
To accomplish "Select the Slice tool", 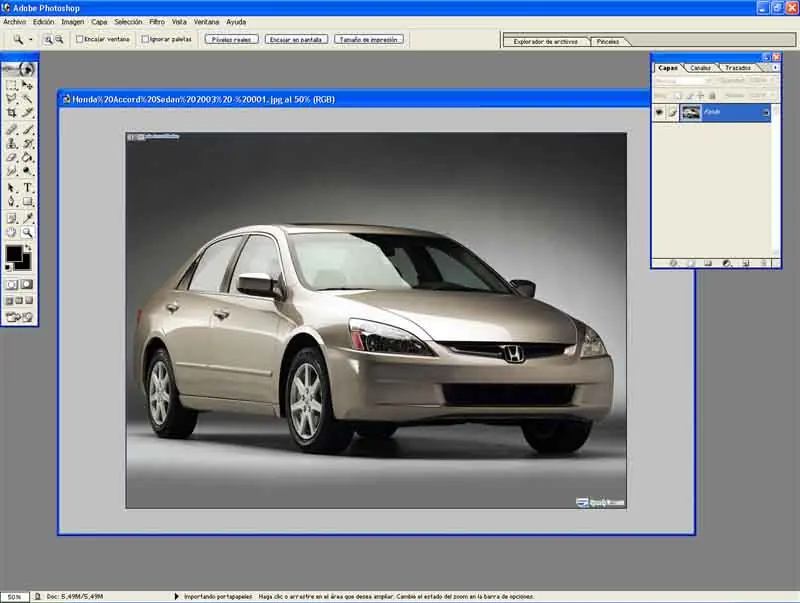I will point(28,112).
